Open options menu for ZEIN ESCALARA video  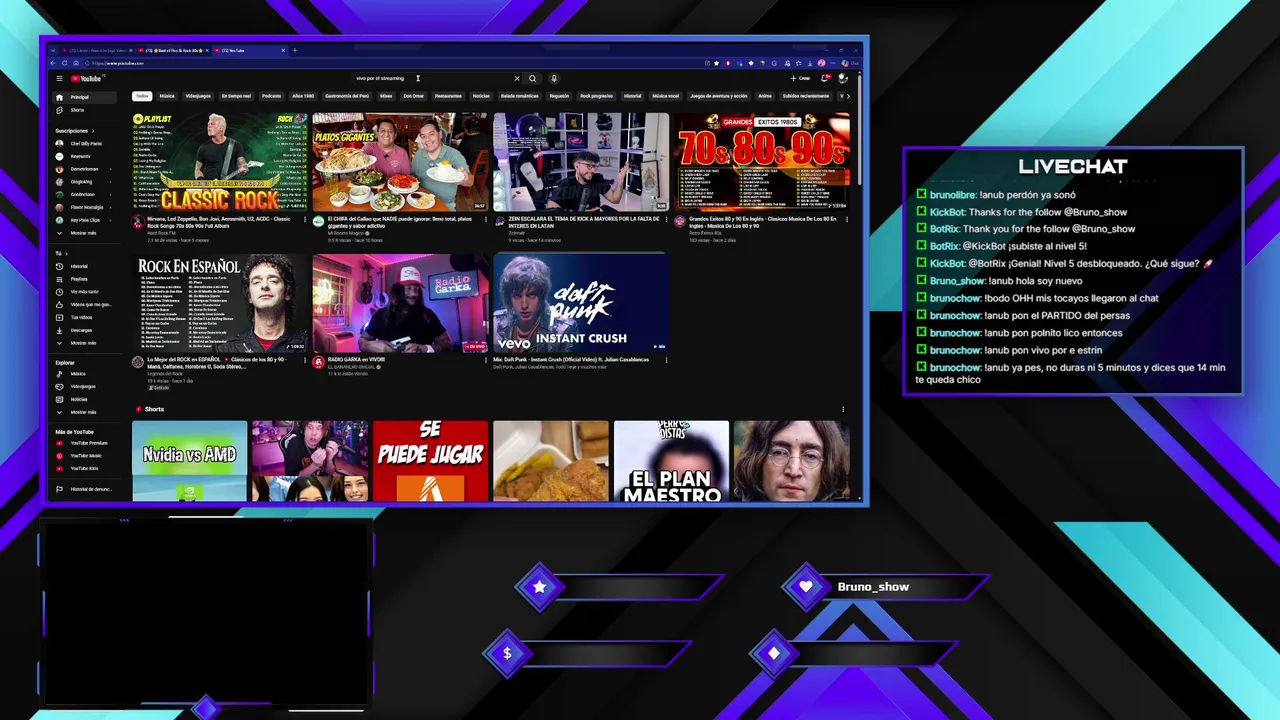click(x=666, y=219)
